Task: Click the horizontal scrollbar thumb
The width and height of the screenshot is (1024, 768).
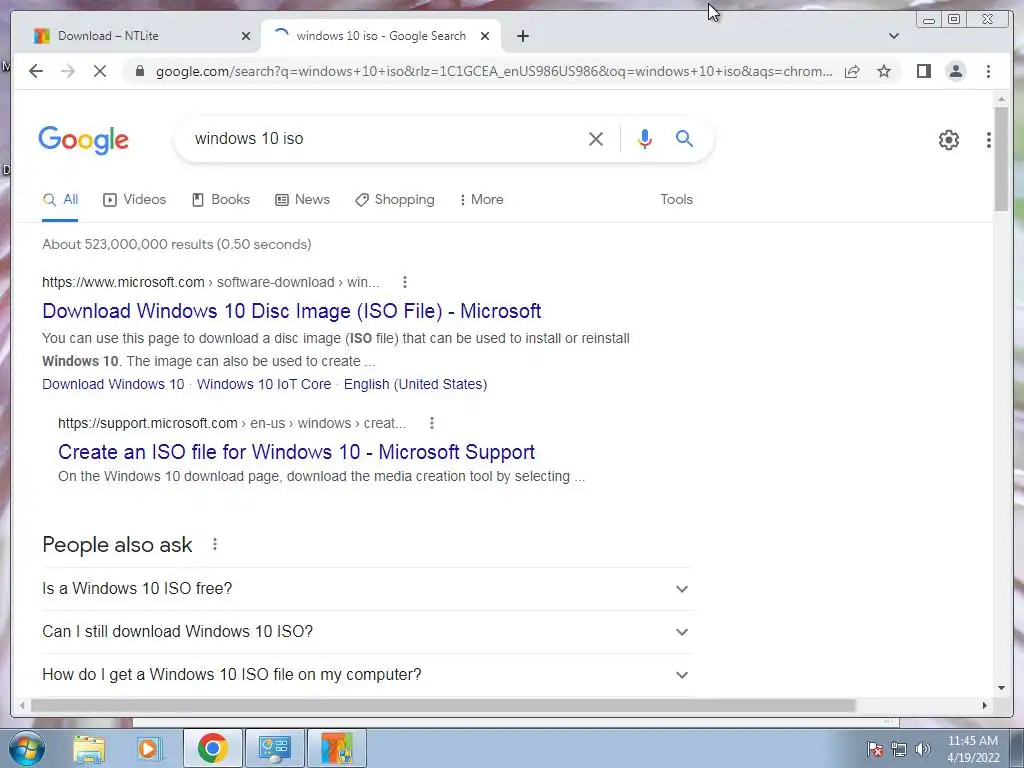Action: [443, 705]
